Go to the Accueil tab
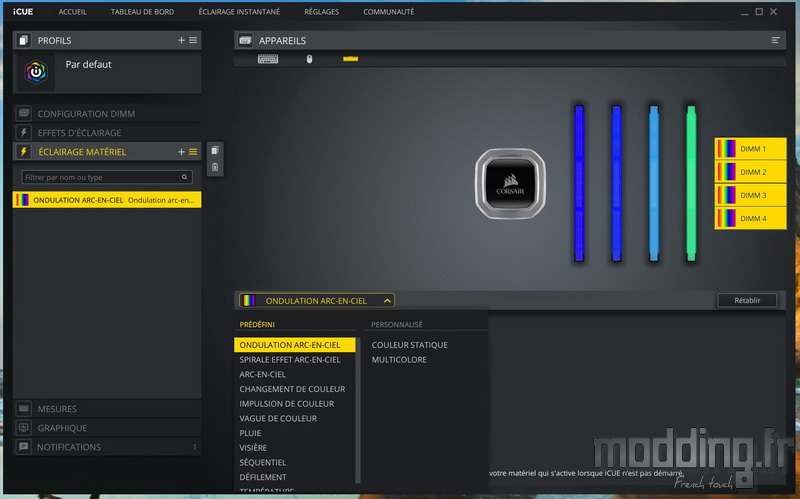Viewport: 800px width, 499px height. coord(72,12)
